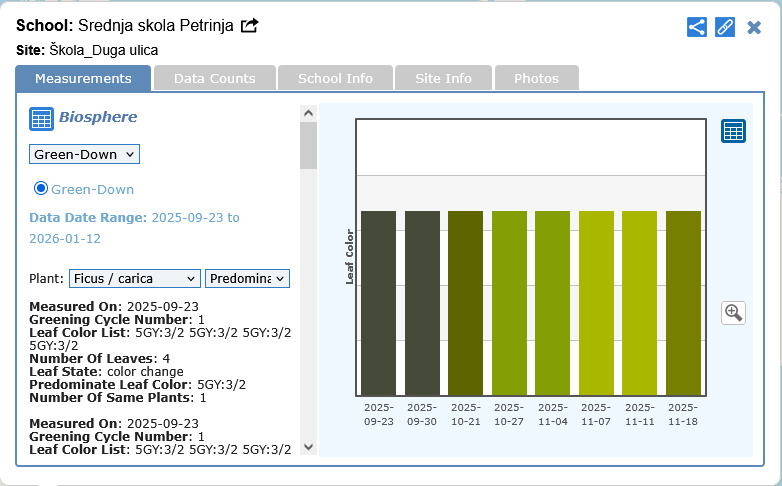
Task: View the Photos tab
Action: pos(536,78)
